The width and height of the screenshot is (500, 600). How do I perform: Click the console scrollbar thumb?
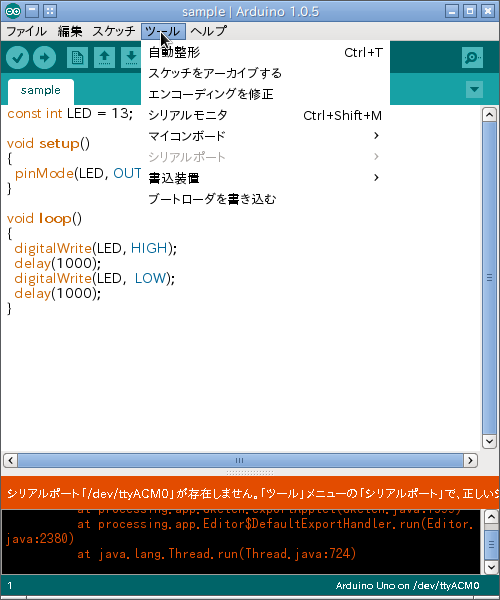click(491, 545)
